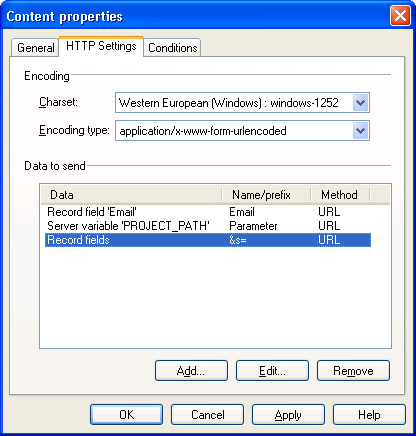Click the Edit... button

tap(272, 371)
